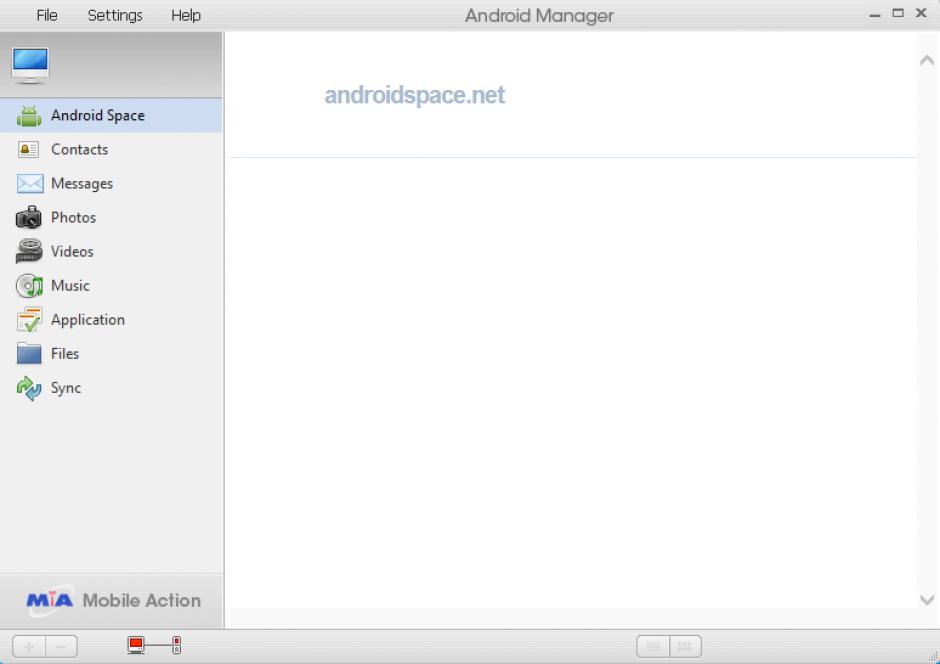
Task: Switch to list view mode
Action: pyautogui.click(x=653, y=646)
